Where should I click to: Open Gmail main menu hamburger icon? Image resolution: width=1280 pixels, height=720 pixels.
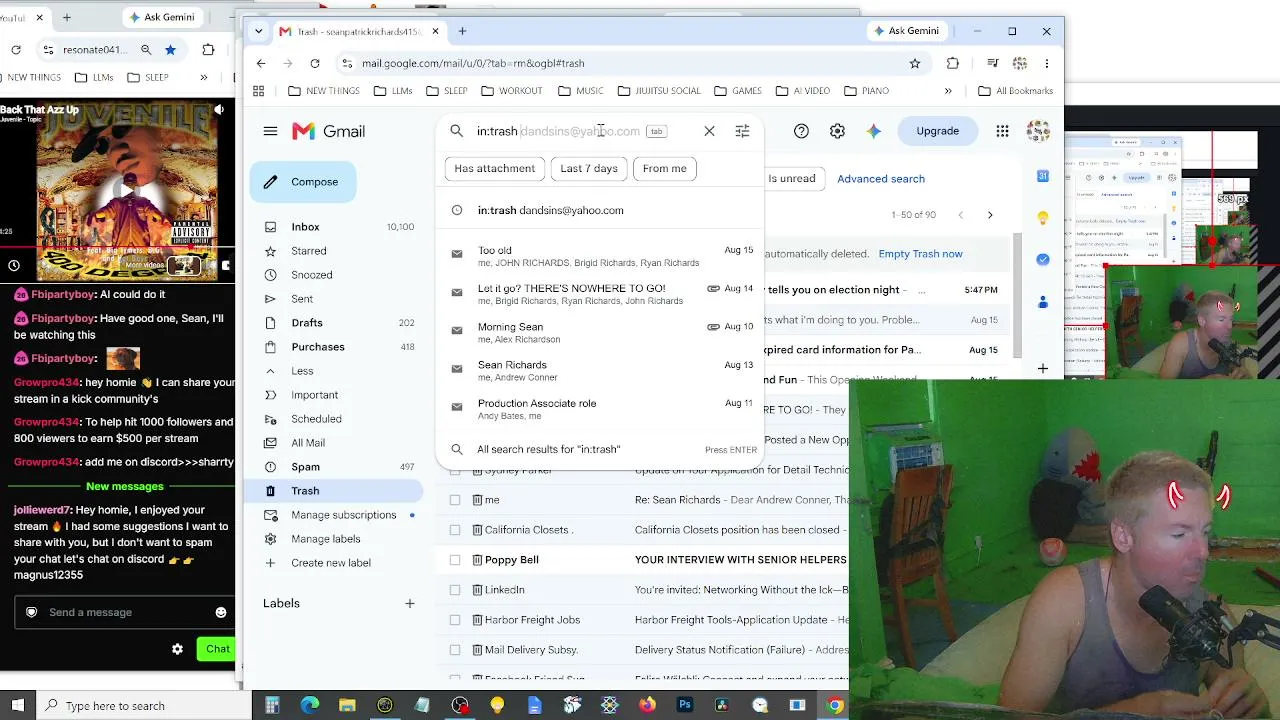[x=270, y=131]
